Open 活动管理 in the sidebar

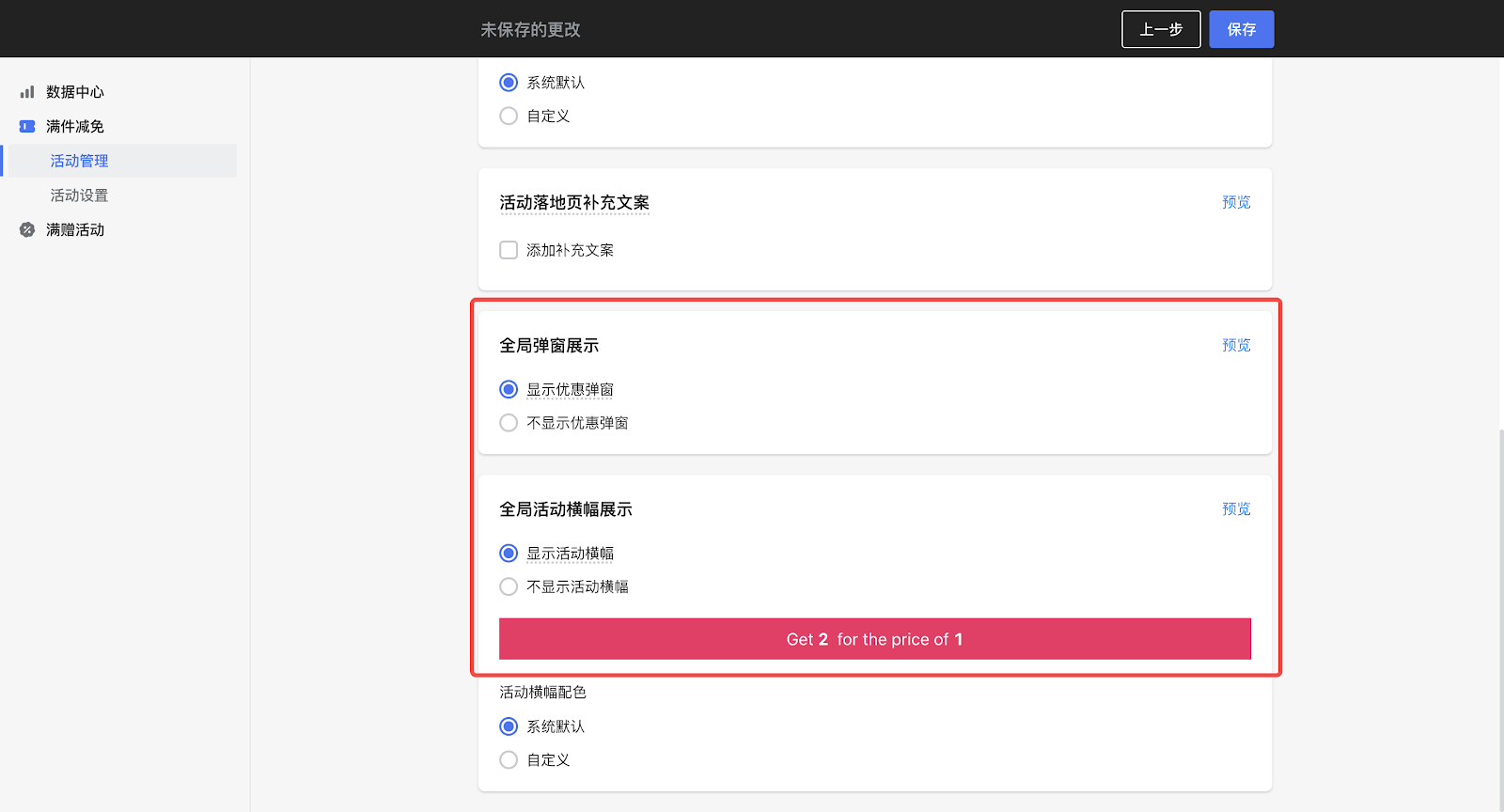click(80, 161)
